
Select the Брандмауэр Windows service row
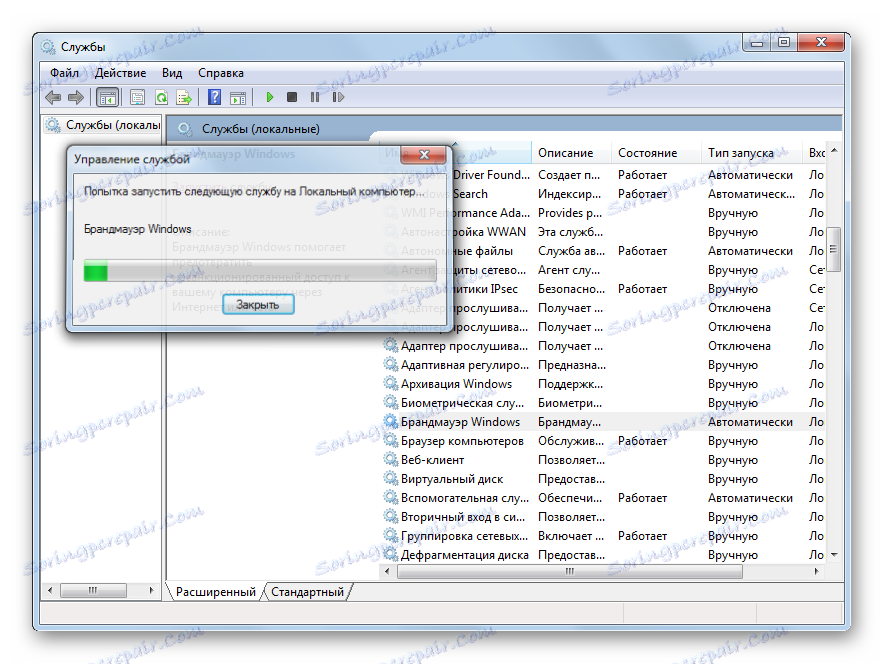click(x=603, y=422)
